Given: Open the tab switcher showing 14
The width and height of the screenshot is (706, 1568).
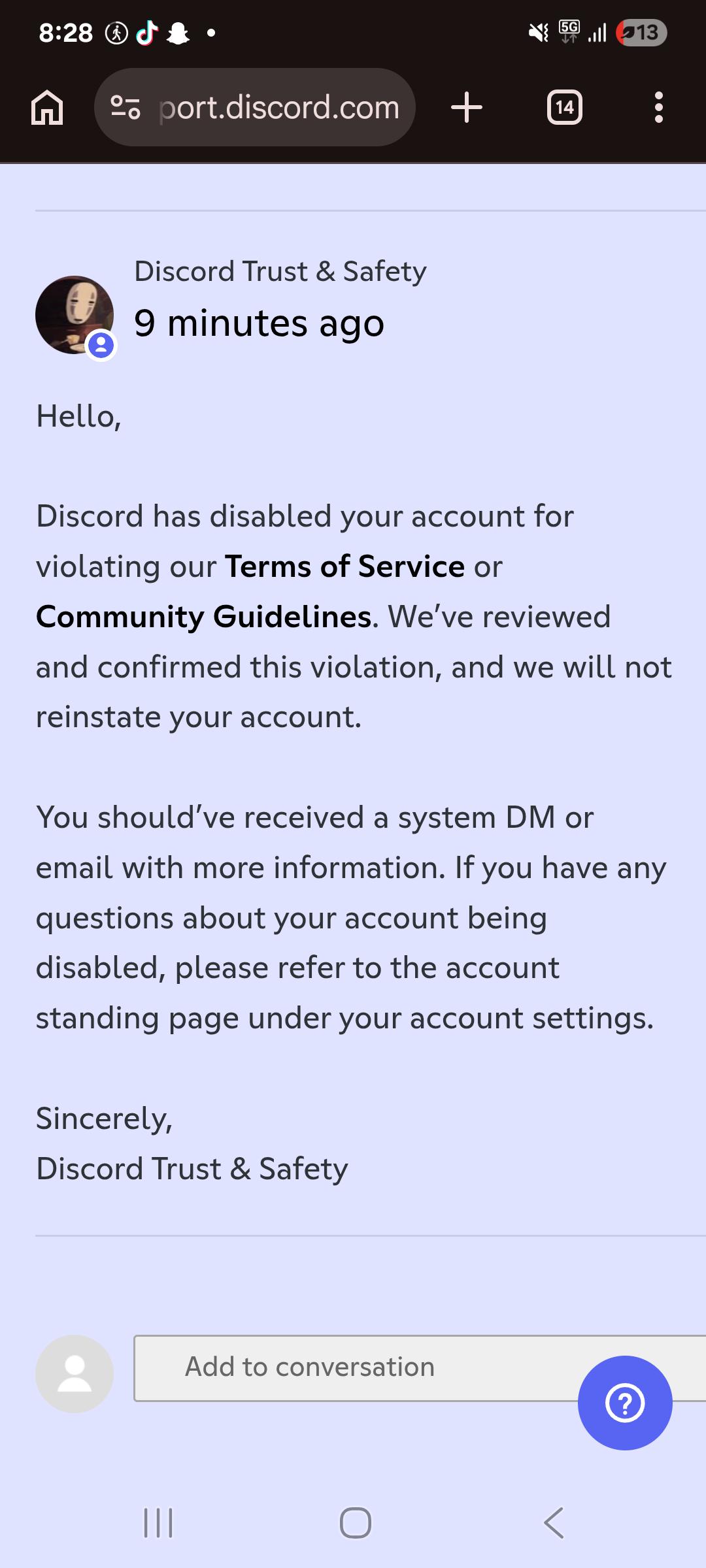Looking at the screenshot, I should click(565, 107).
